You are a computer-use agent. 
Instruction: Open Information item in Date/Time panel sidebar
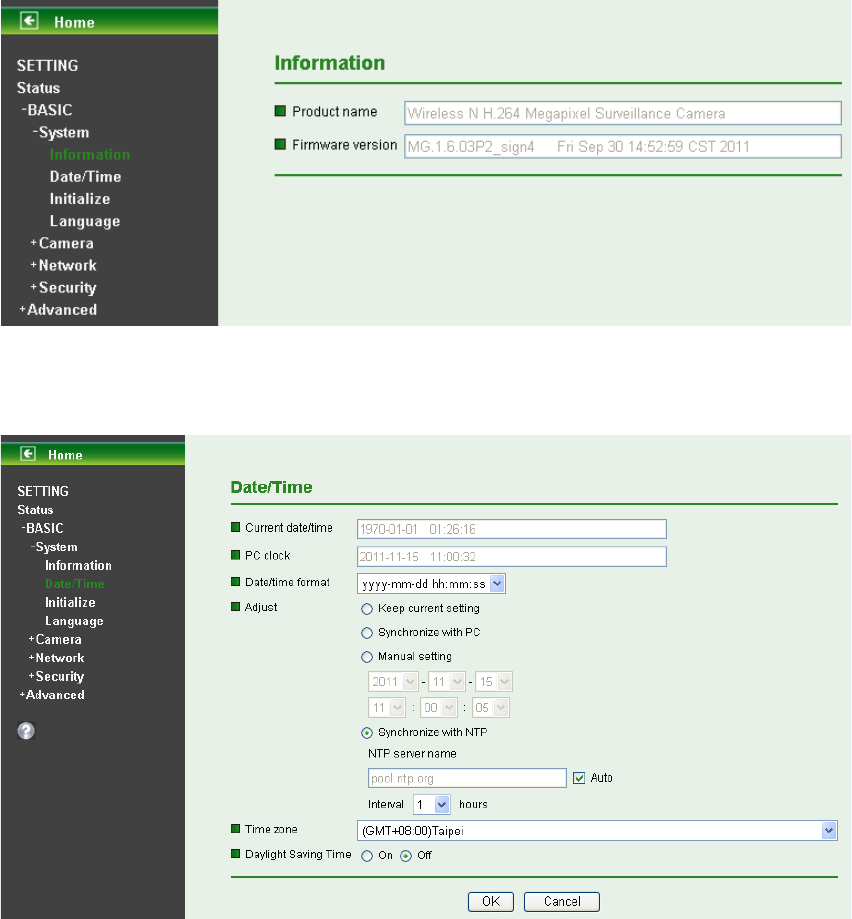pos(79,566)
